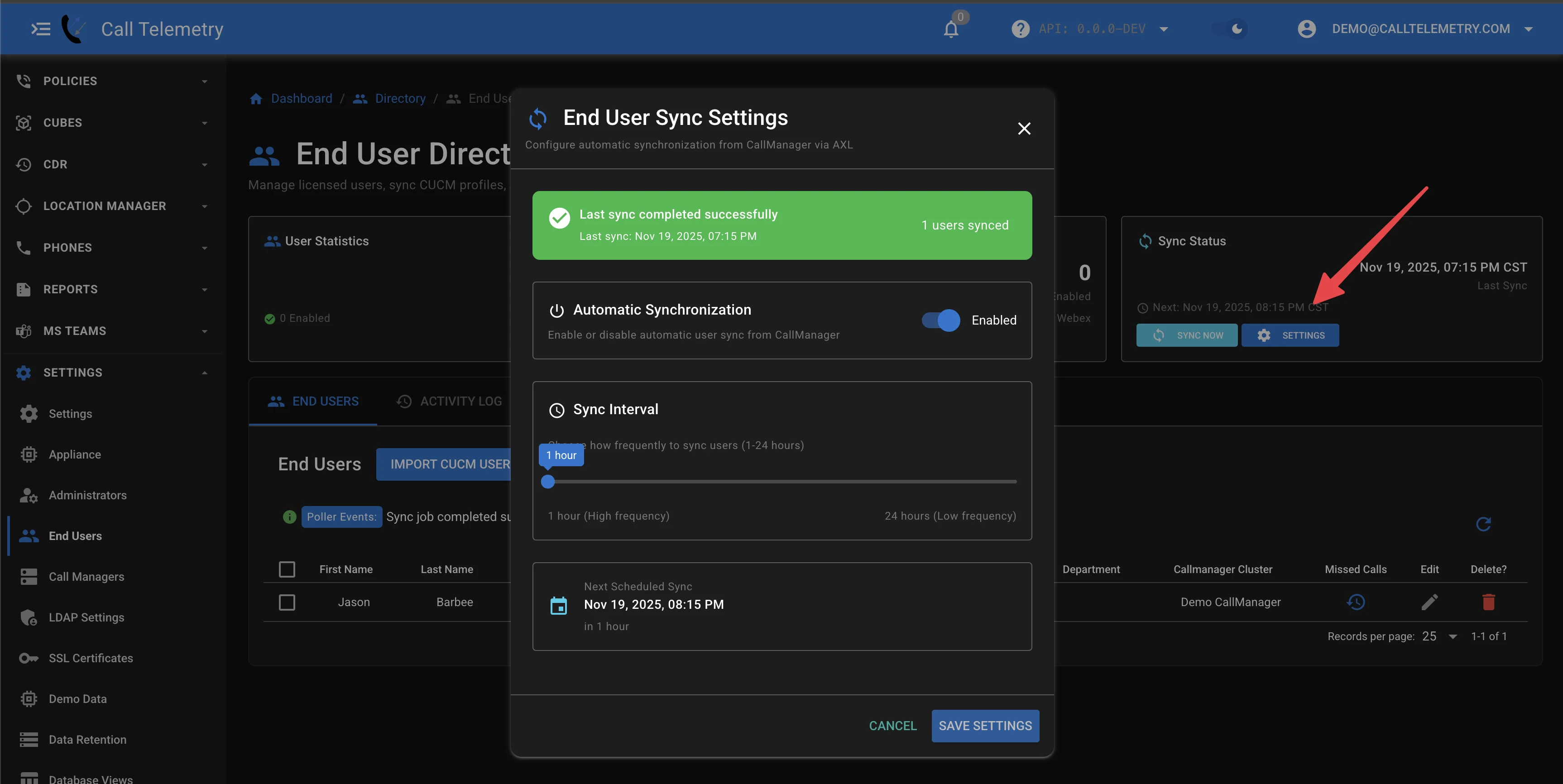
Task: Expand the Phones sidebar section
Action: 114,248
